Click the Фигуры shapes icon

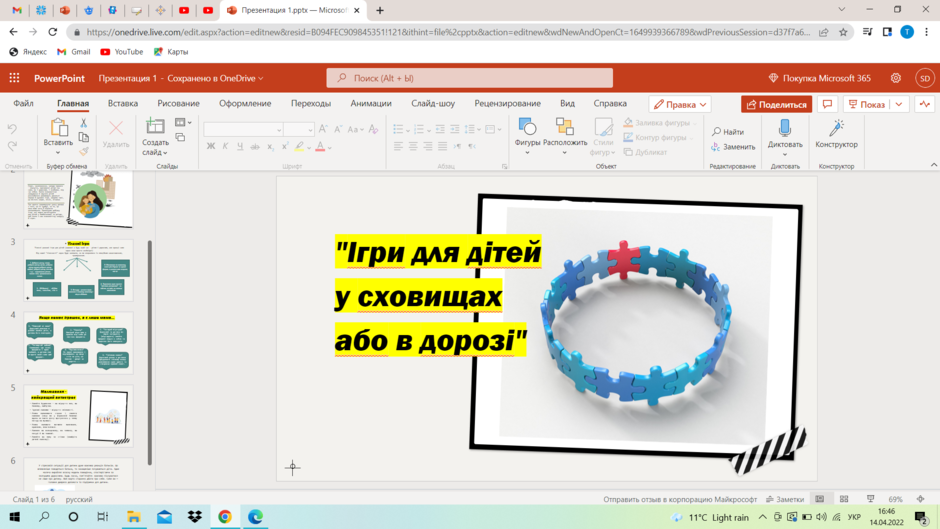pyautogui.click(x=527, y=127)
